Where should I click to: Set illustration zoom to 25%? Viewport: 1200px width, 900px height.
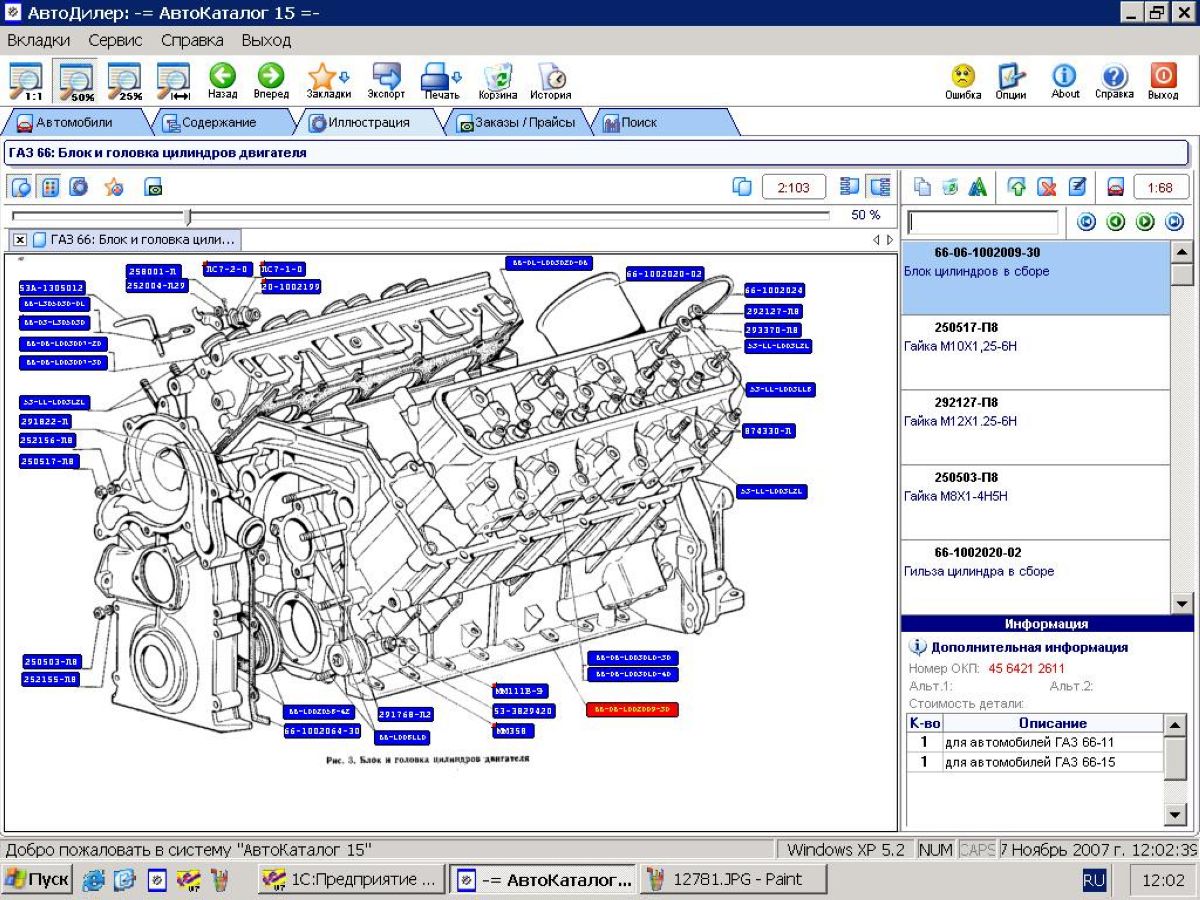tap(125, 82)
